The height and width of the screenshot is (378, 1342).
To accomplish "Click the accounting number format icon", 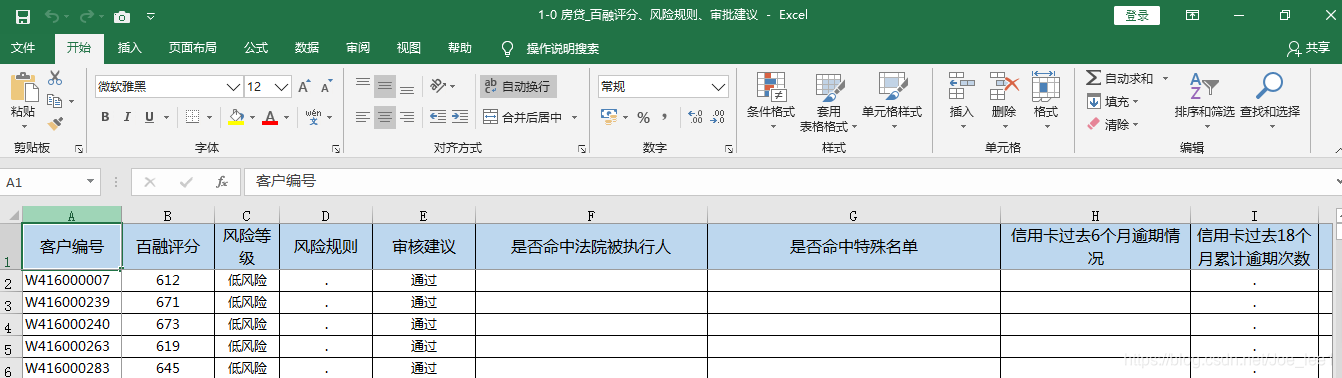I will click(x=610, y=117).
